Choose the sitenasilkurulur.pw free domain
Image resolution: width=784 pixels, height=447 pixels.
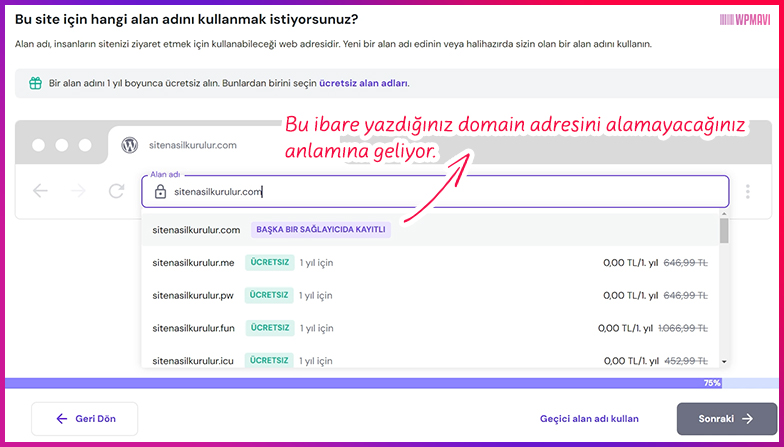(430, 296)
